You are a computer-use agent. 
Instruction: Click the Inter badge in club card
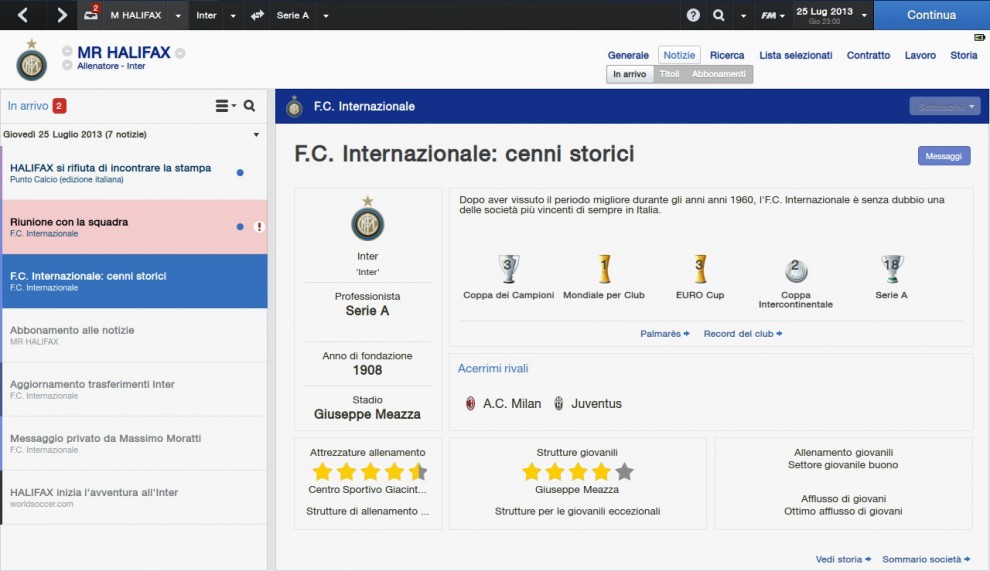[367, 219]
